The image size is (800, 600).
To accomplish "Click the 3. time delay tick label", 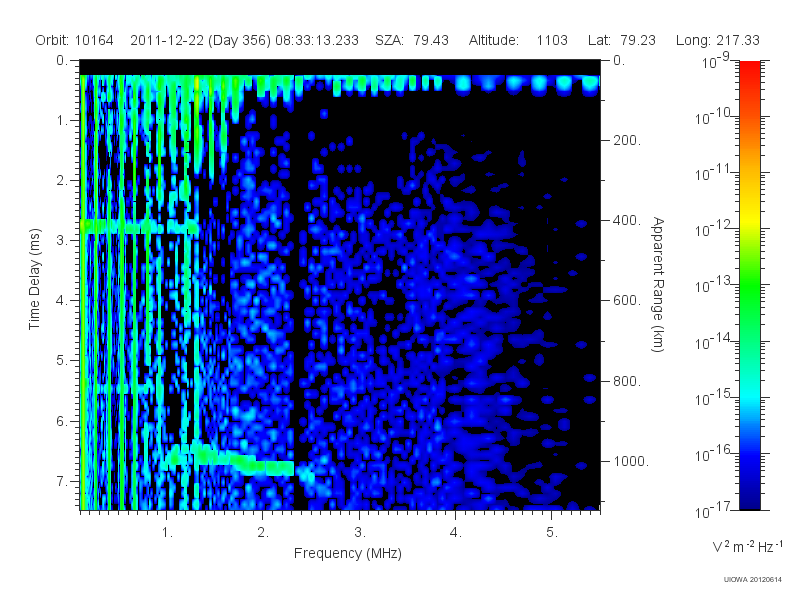I will point(61,240).
